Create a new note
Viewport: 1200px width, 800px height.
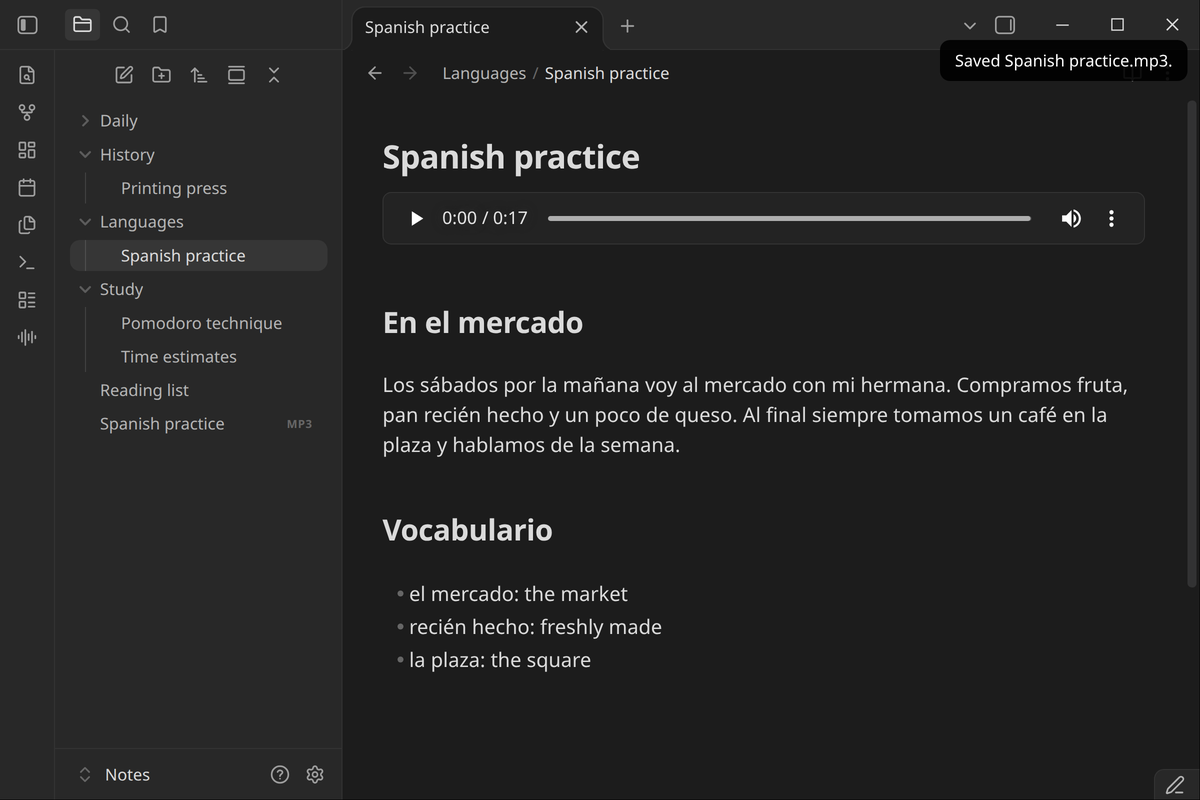124,75
